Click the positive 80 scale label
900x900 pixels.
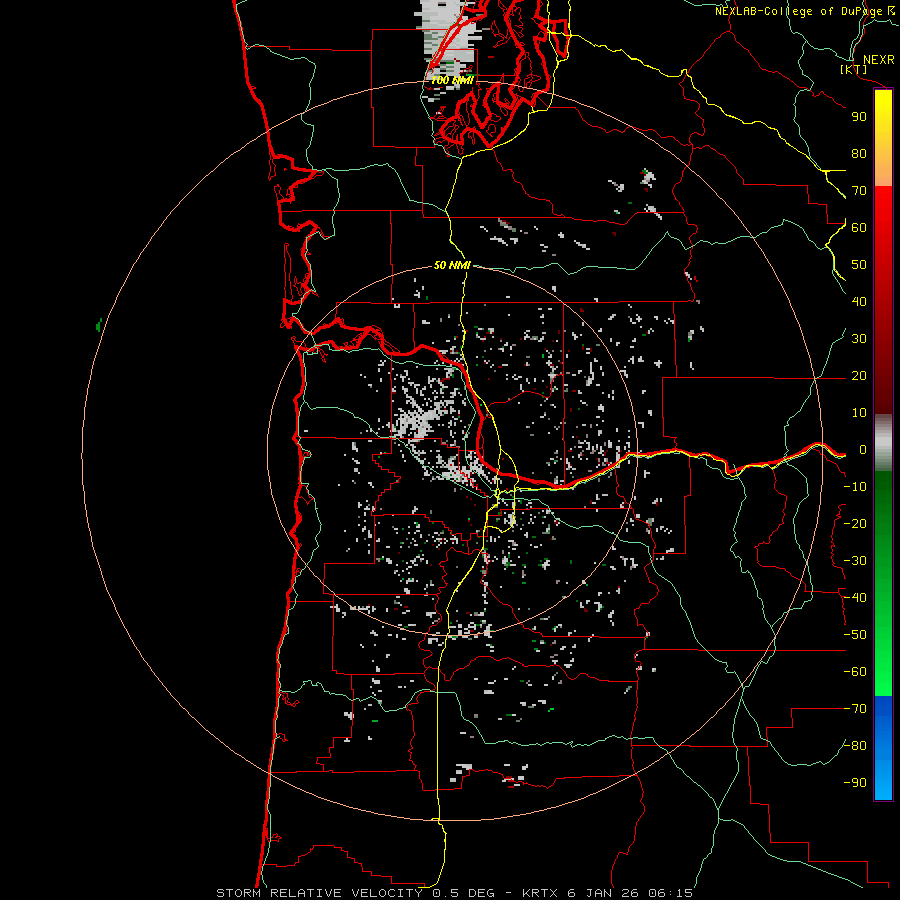click(x=859, y=153)
